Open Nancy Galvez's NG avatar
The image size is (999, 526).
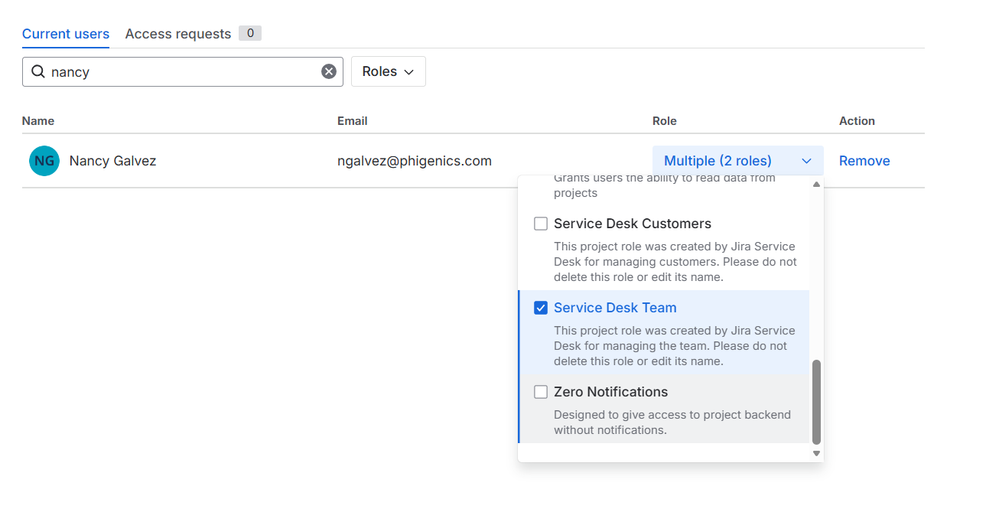coord(44,161)
